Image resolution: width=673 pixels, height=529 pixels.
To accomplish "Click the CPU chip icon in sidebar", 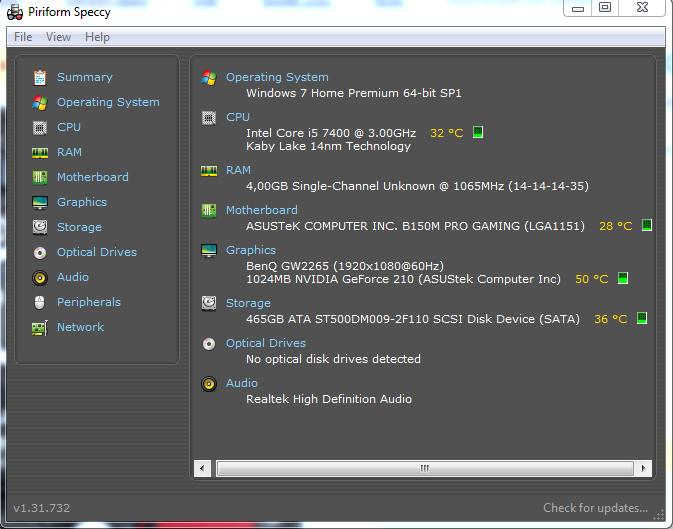I will click(x=40, y=128).
